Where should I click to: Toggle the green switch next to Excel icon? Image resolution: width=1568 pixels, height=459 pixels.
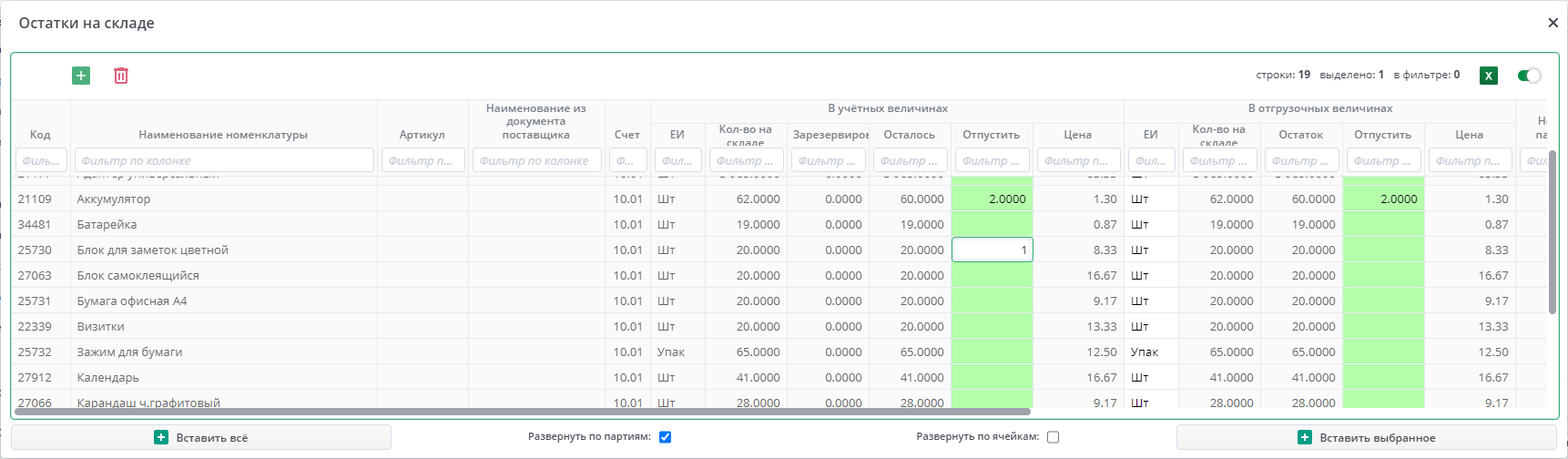pos(1529,76)
